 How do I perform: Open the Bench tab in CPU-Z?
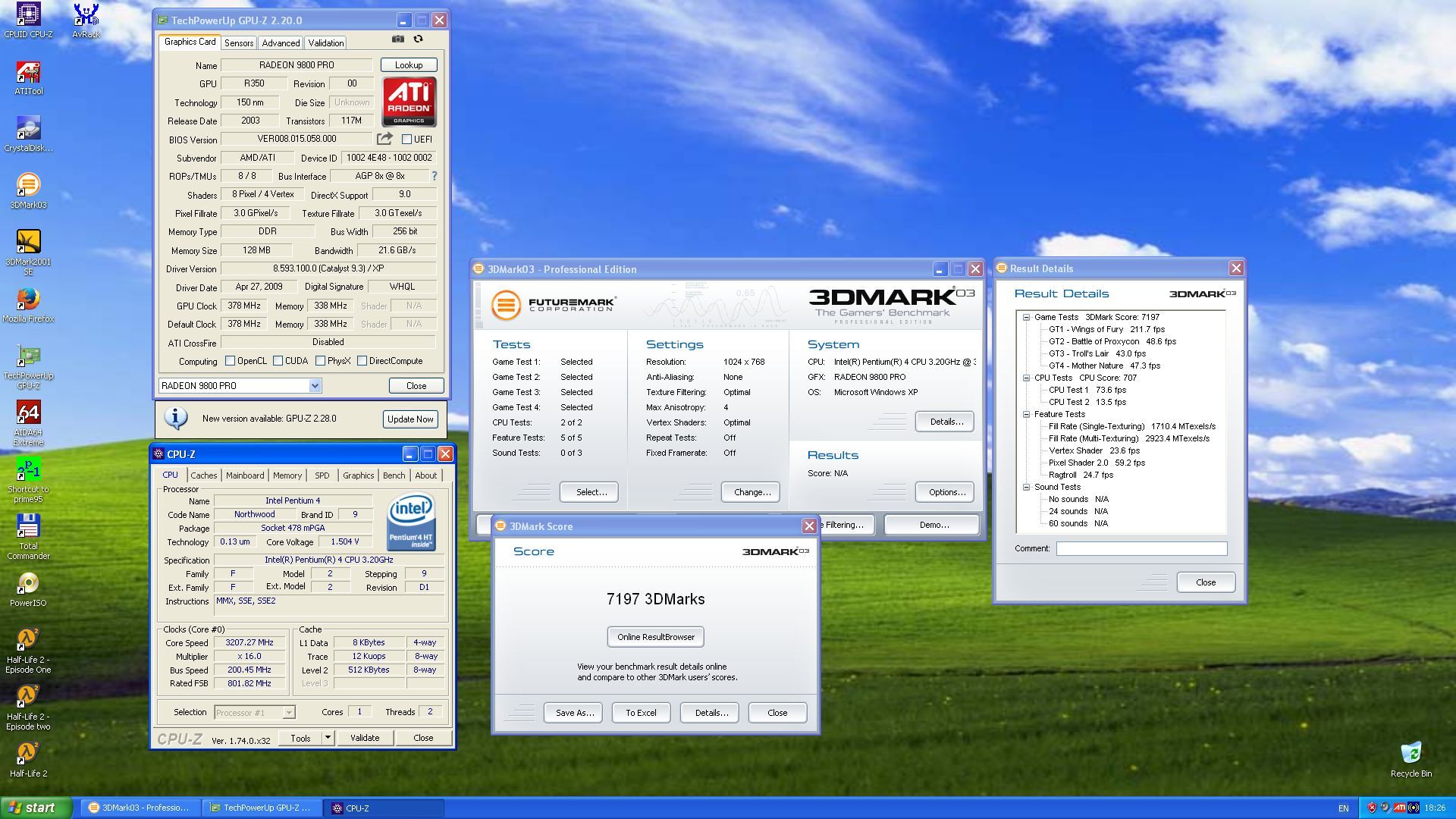(394, 475)
